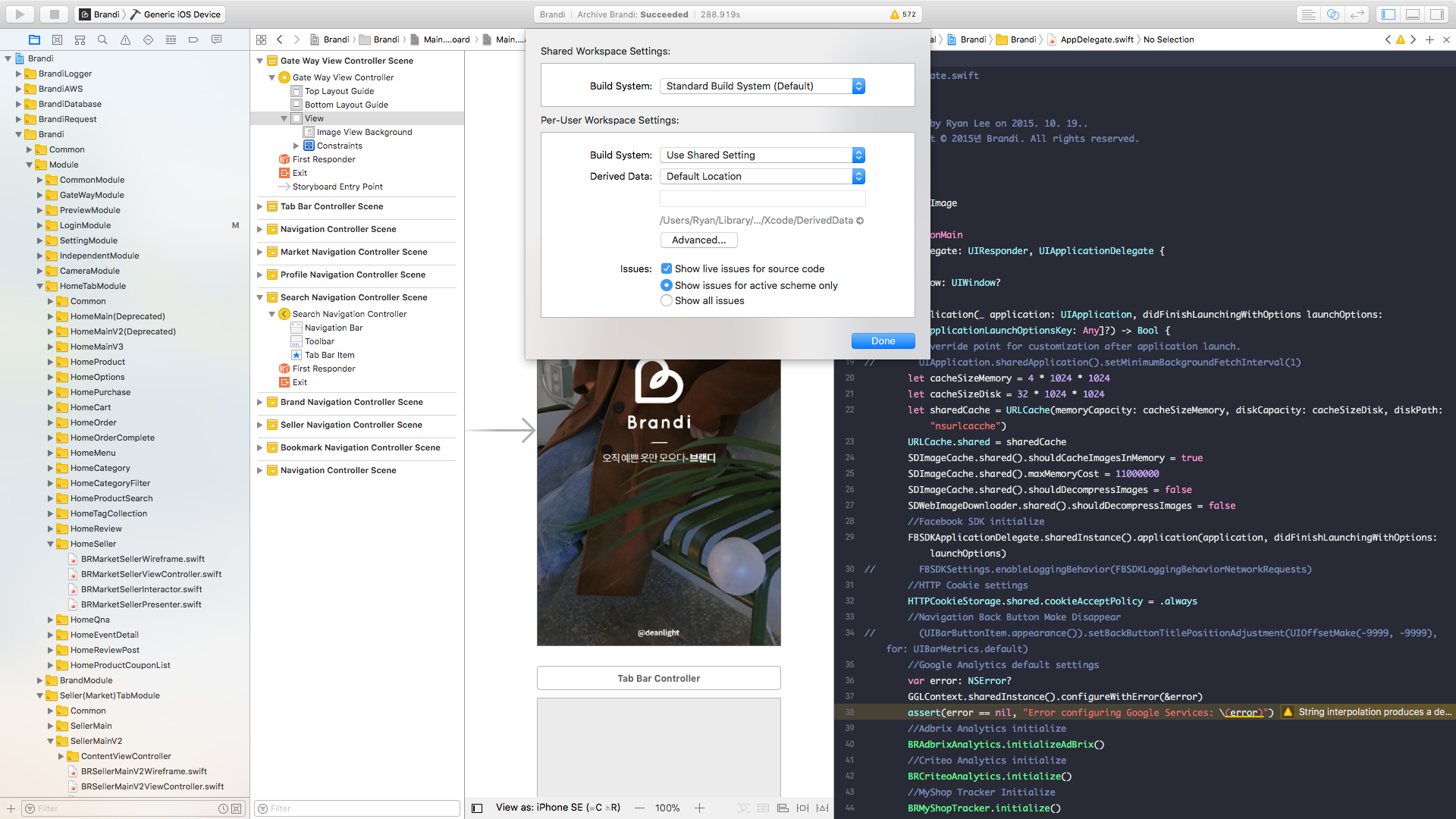Uncheck Show live issues for source code
The height and width of the screenshot is (819, 1456).
[667, 268]
